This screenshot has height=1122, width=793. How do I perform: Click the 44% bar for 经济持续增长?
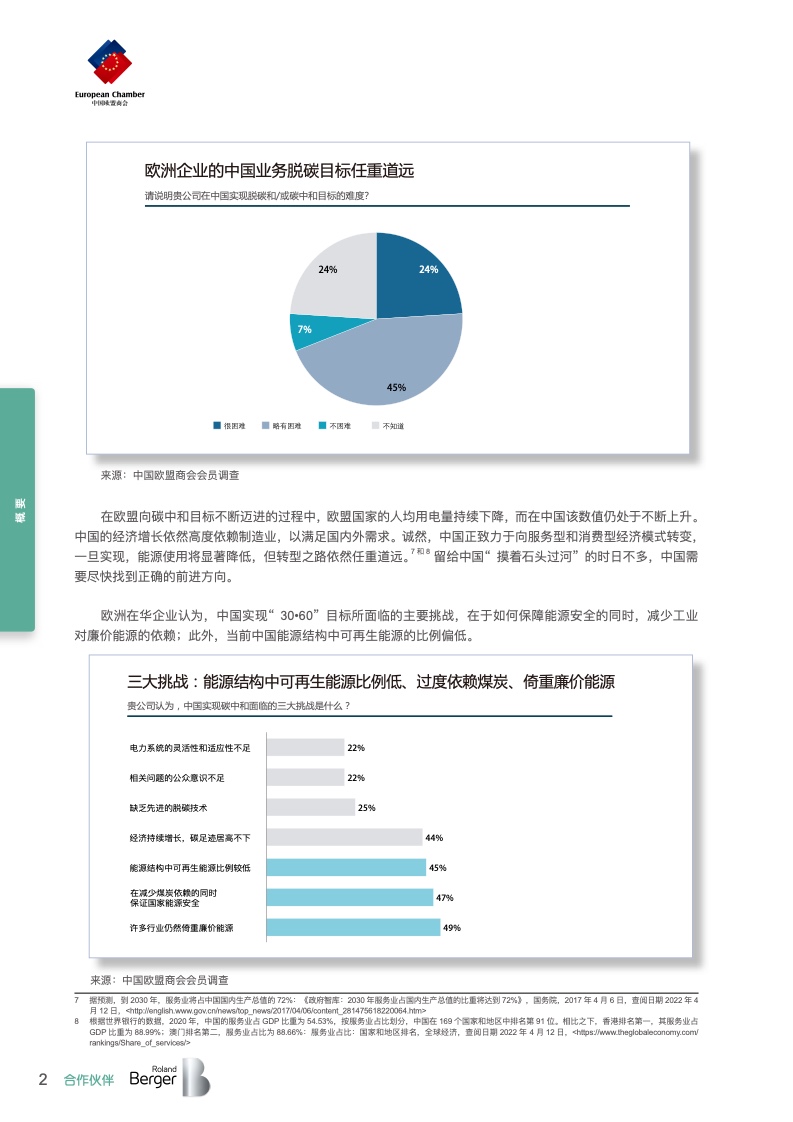pos(343,838)
